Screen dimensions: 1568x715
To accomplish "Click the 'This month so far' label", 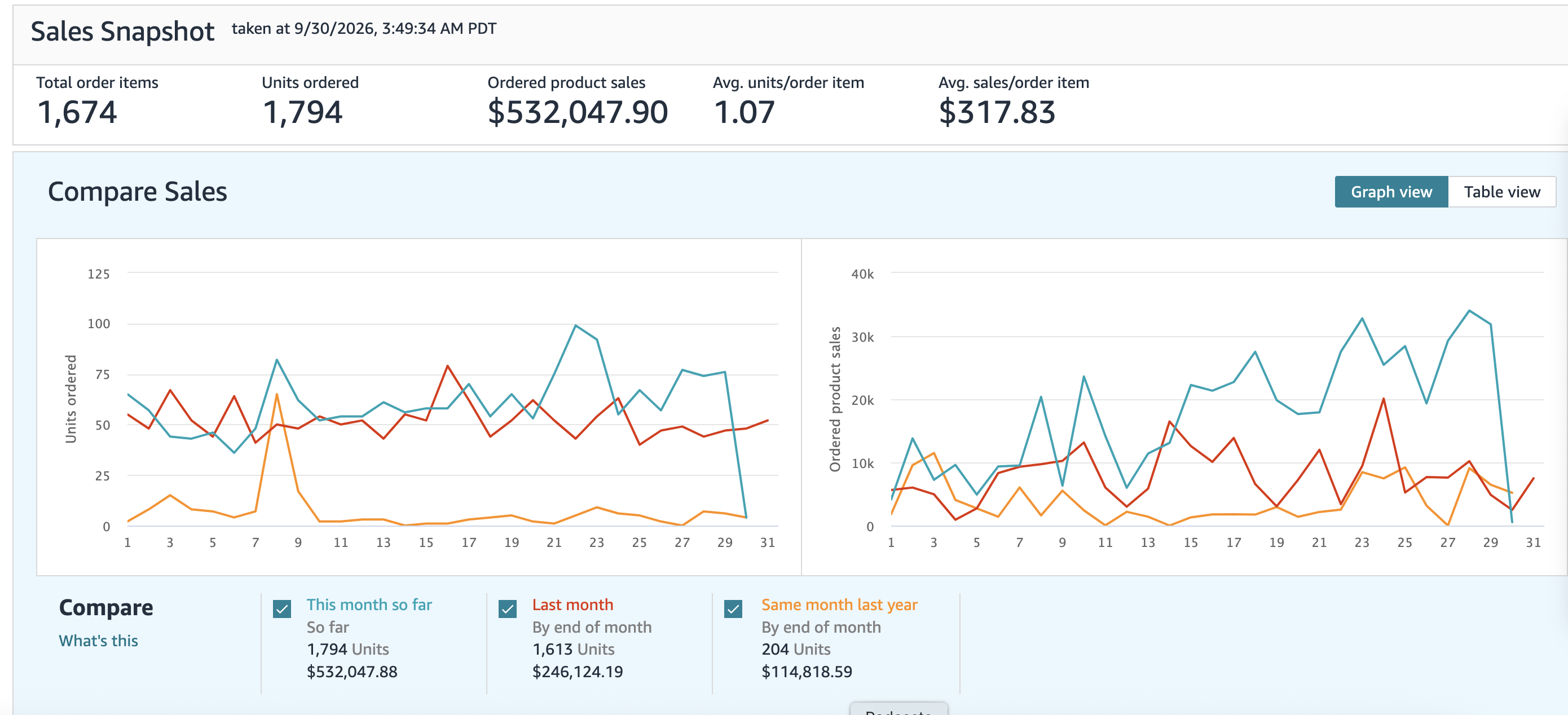I will [x=369, y=605].
